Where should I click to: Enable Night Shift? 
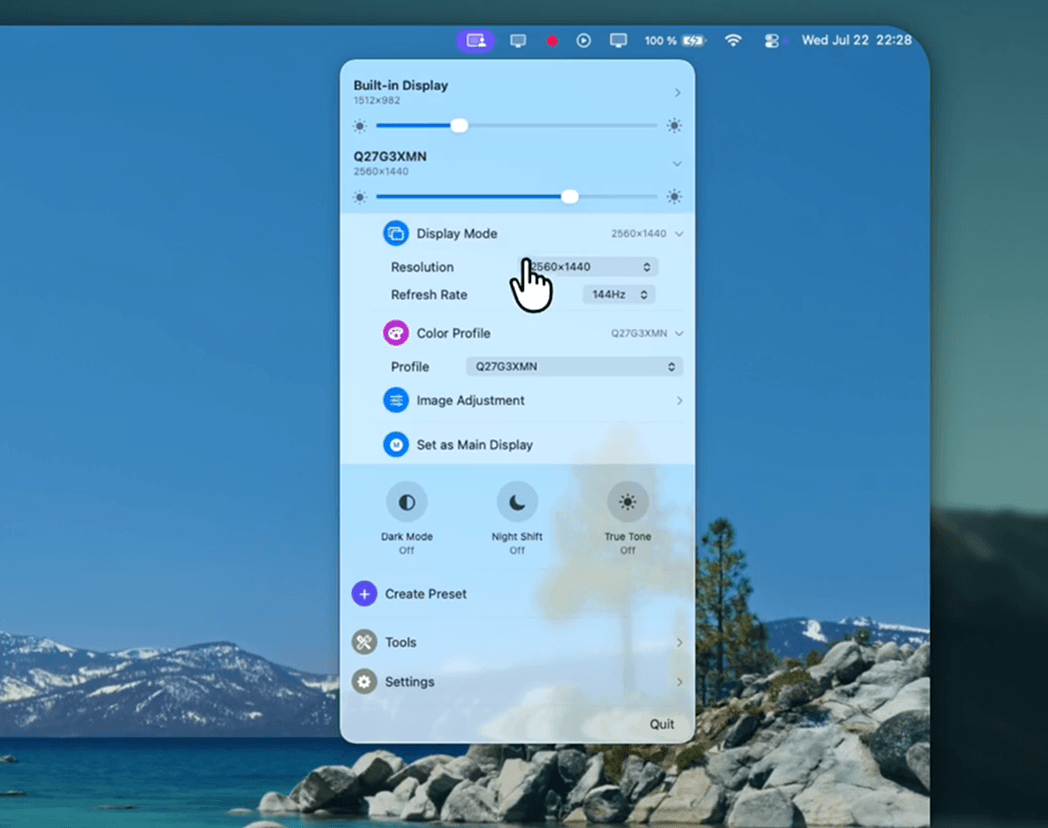517,502
